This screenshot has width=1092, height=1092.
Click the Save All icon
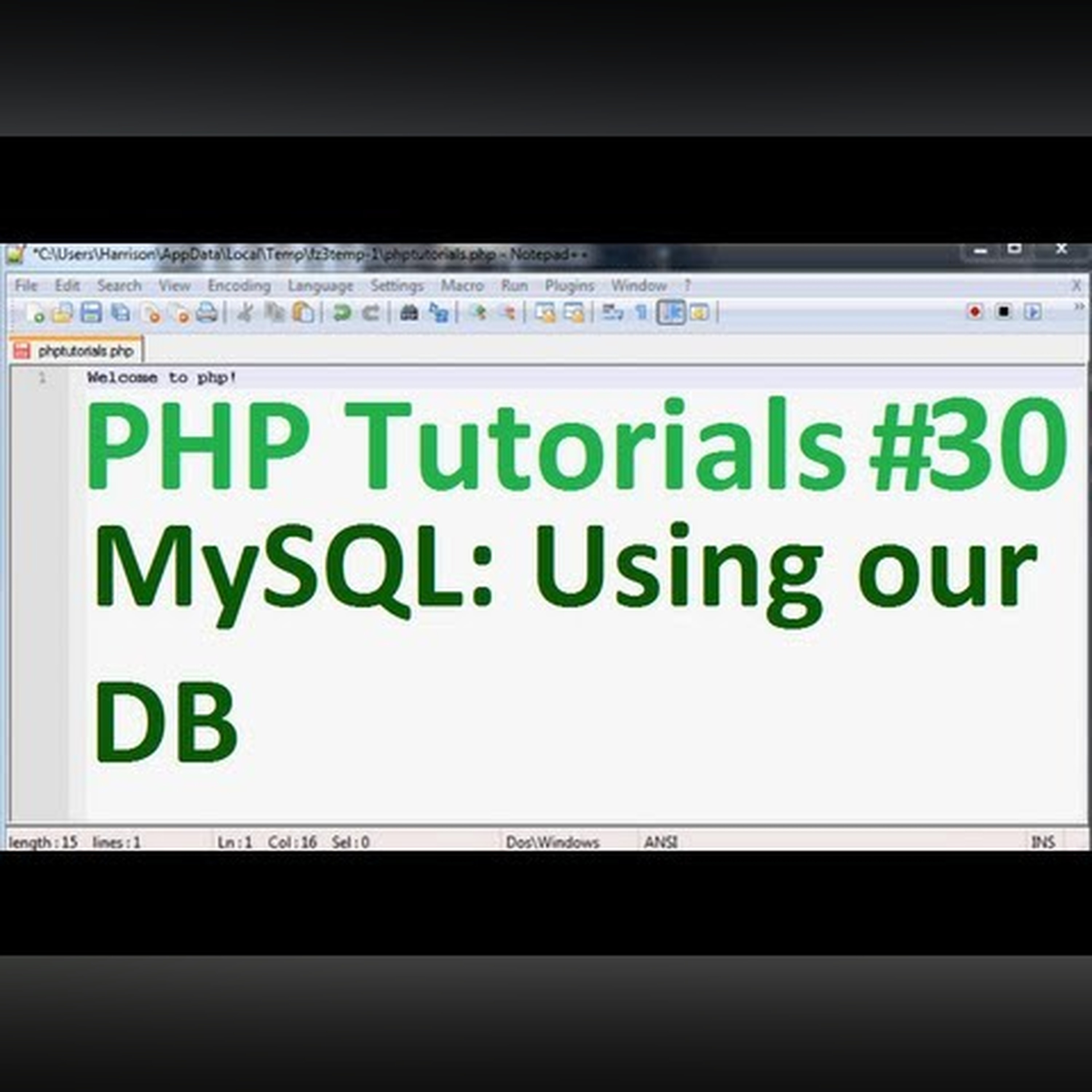tap(120, 313)
